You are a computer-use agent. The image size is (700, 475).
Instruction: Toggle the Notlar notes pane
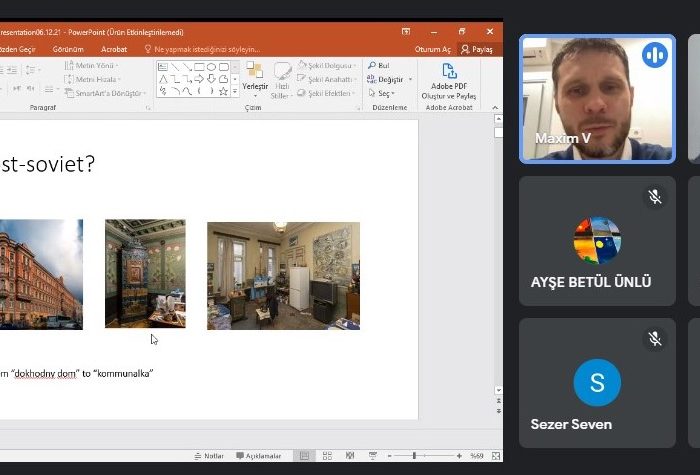click(209, 456)
